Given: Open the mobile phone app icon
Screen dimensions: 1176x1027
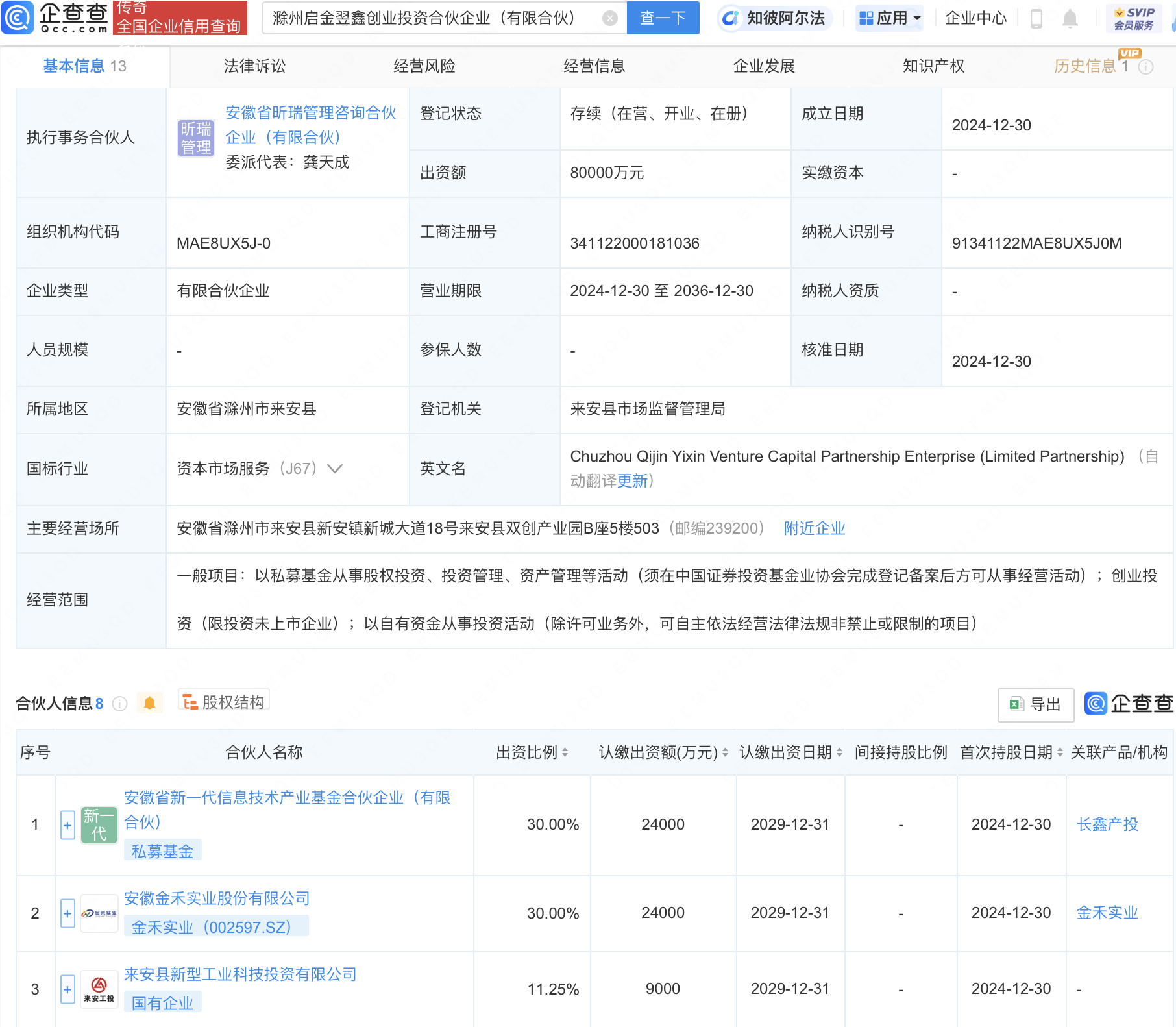Looking at the screenshot, I should tap(1036, 18).
